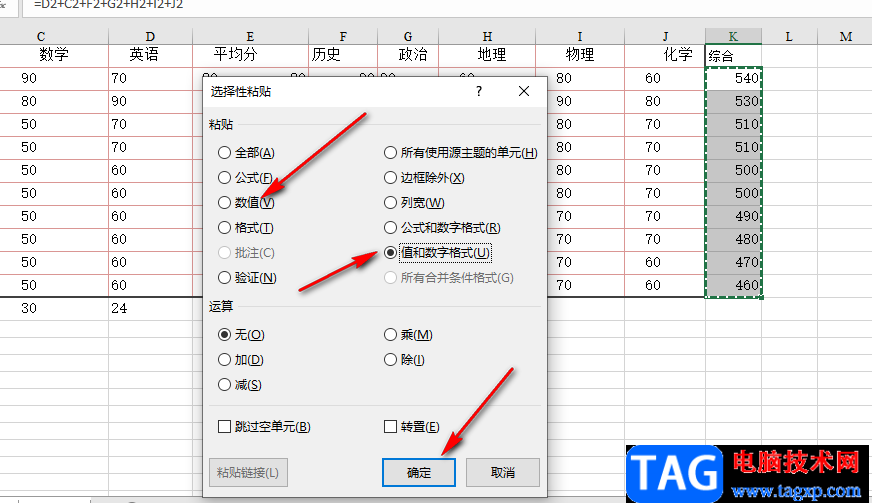The width and height of the screenshot is (872, 503).
Task: Choose the 数值(V) paste option
Action: tap(246, 203)
